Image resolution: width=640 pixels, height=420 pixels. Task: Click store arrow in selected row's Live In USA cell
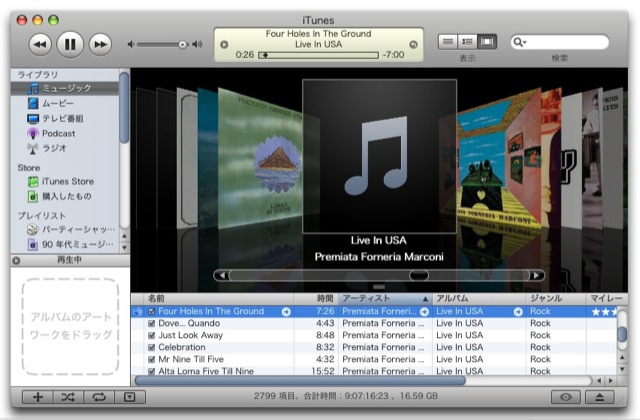[518, 312]
